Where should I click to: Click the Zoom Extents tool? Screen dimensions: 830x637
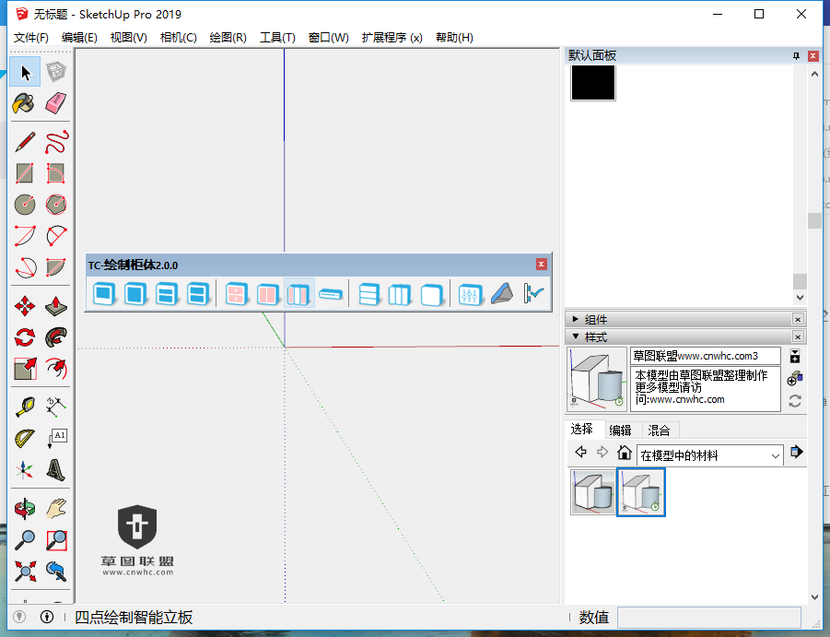click(25, 571)
